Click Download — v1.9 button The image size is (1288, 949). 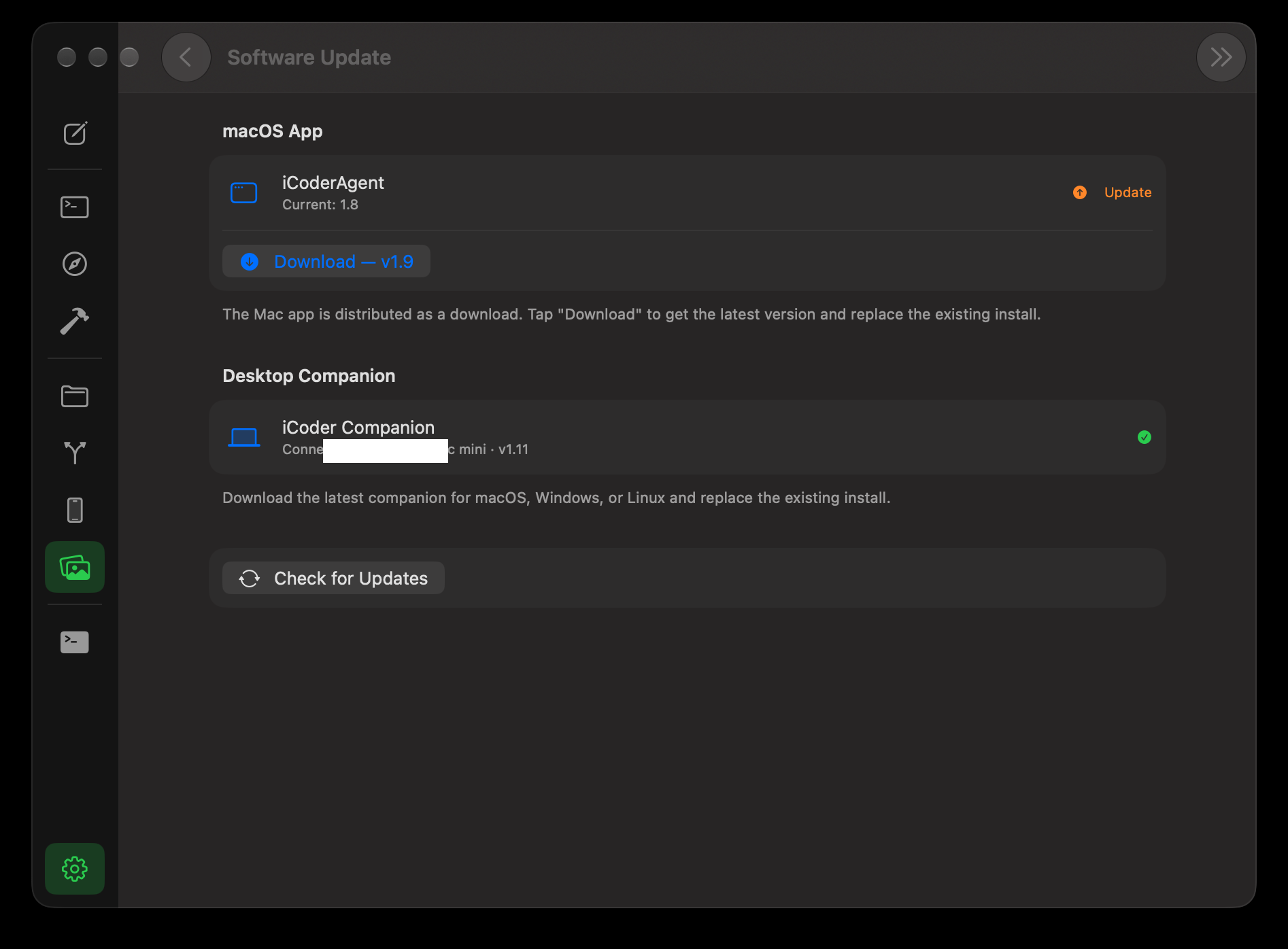click(x=326, y=261)
